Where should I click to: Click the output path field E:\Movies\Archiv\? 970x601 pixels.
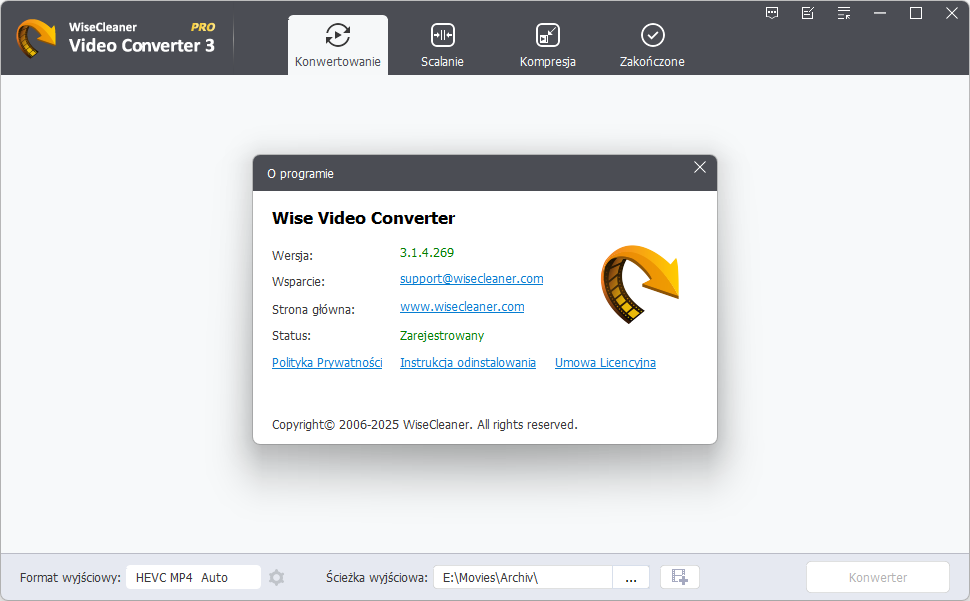point(523,578)
